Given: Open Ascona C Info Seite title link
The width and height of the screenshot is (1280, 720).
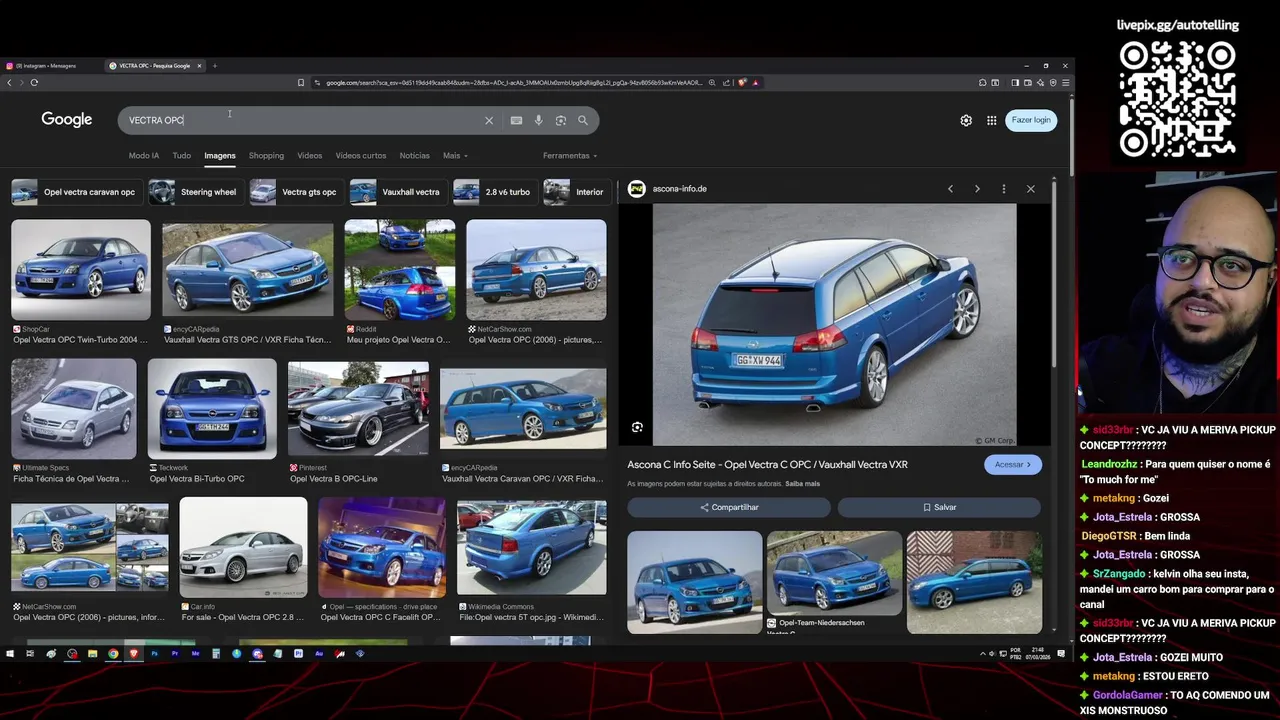Looking at the screenshot, I should click(767, 465).
